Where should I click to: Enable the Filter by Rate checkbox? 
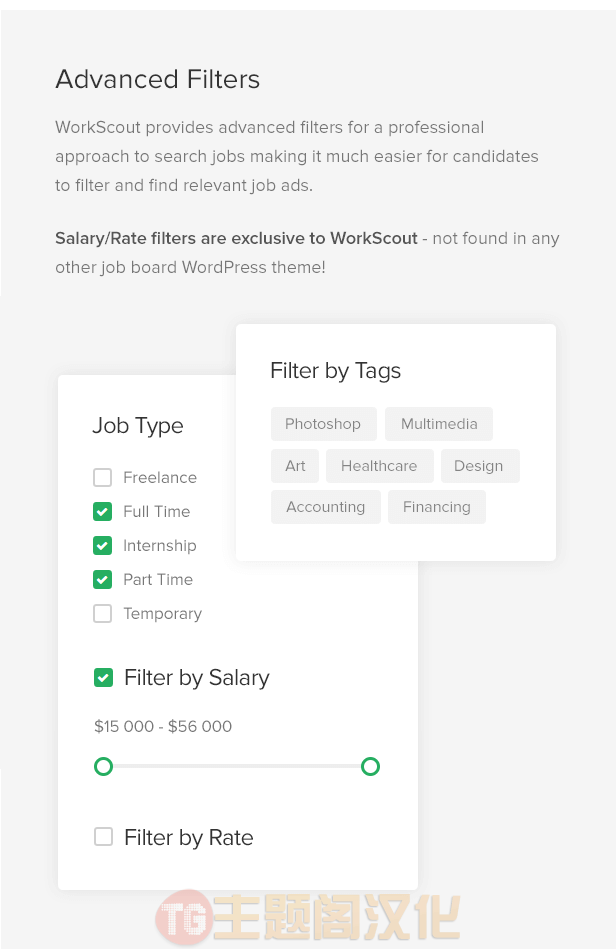103,837
